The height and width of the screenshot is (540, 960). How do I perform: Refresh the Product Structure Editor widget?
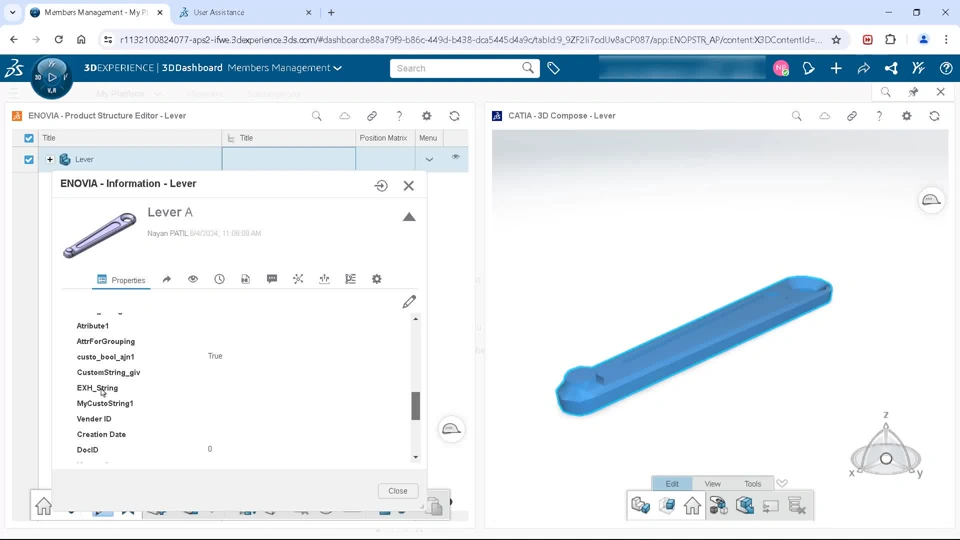[x=454, y=116]
